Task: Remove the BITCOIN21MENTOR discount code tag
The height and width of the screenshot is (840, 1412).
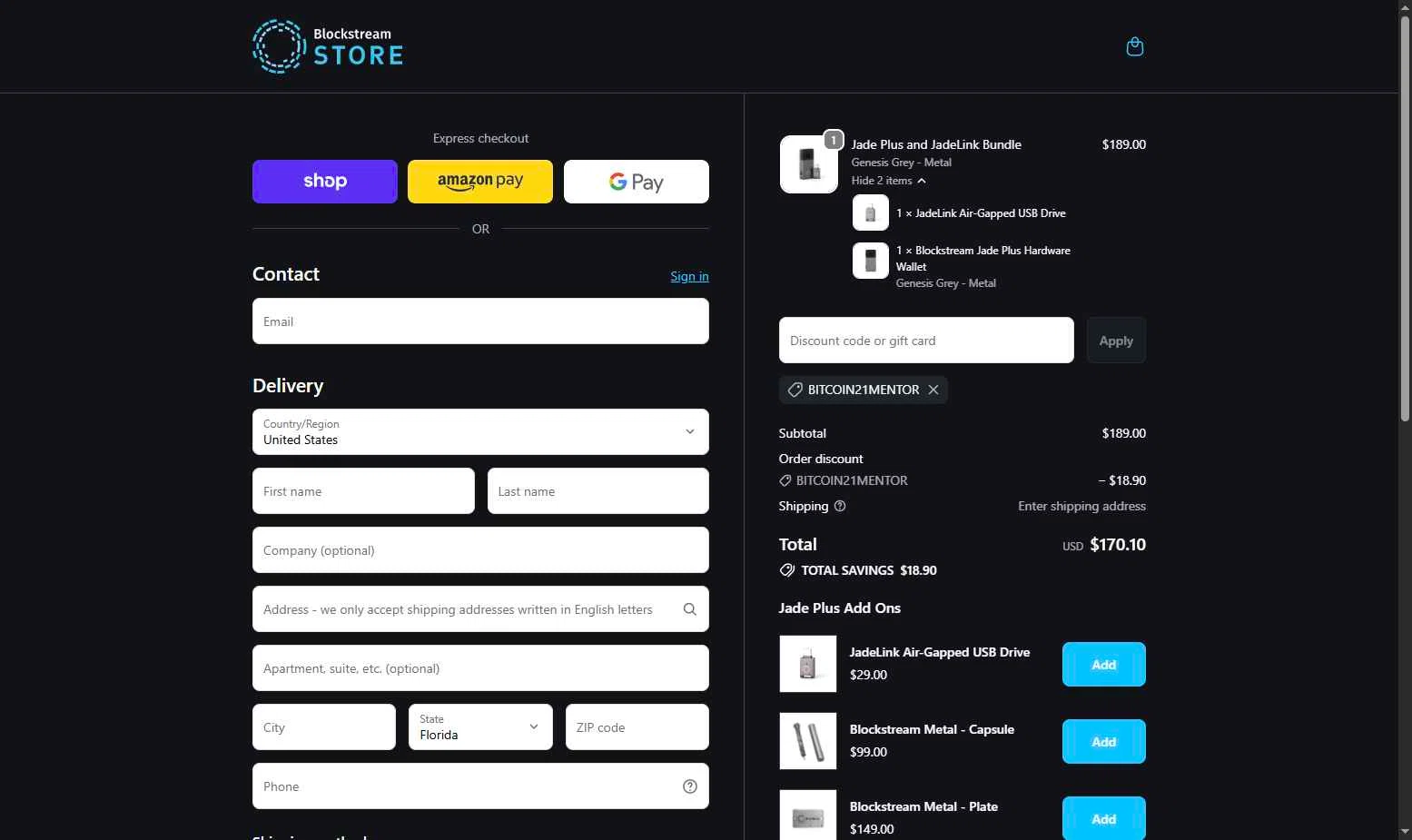Action: coord(933,390)
